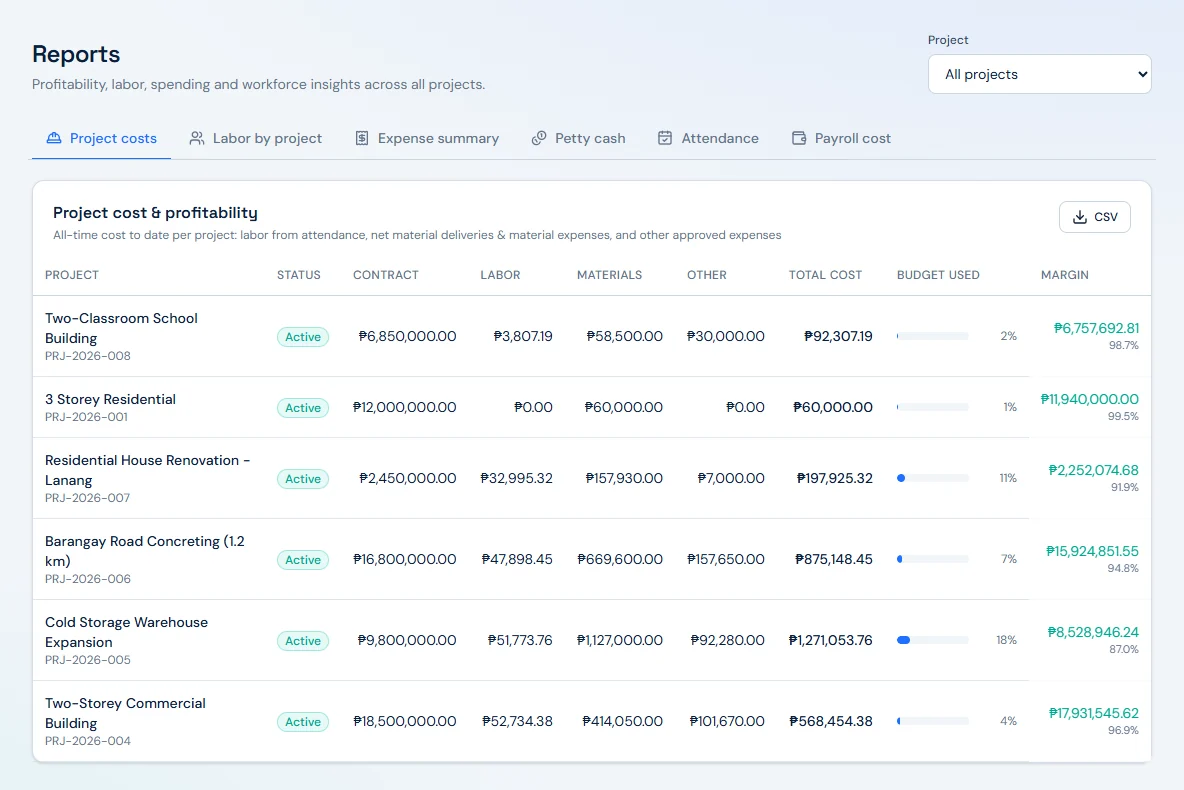Click total cost ₱1,271,053.76

(x=831, y=640)
